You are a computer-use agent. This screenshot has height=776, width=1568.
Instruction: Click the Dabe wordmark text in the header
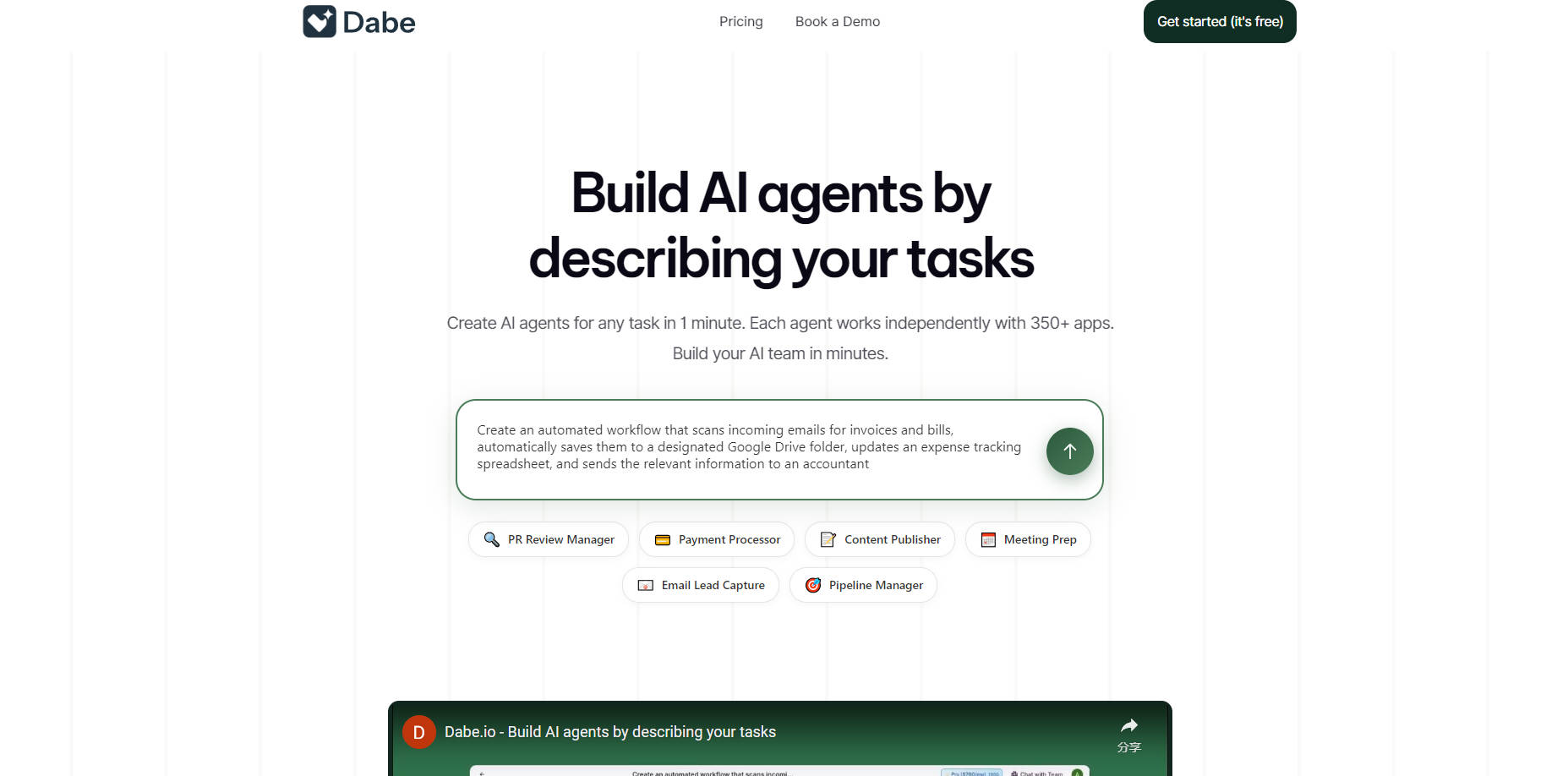tap(379, 23)
